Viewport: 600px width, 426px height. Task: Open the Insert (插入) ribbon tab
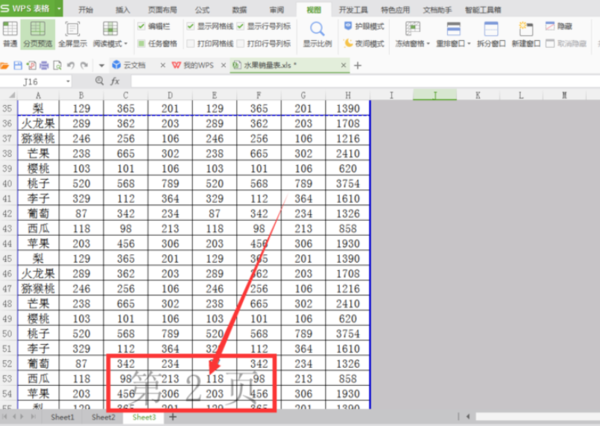pyautogui.click(x=122, y=10)
